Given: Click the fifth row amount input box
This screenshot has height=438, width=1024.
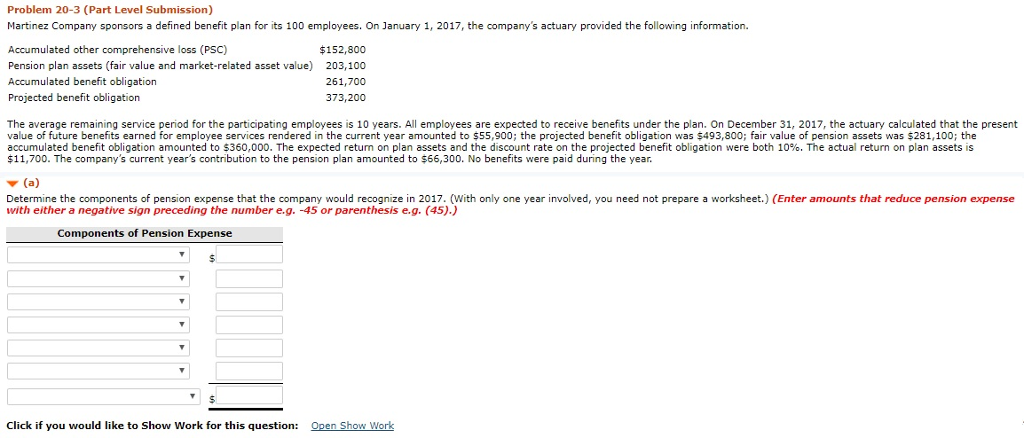Looking at the screenshot, I should (x=249, y=348).
